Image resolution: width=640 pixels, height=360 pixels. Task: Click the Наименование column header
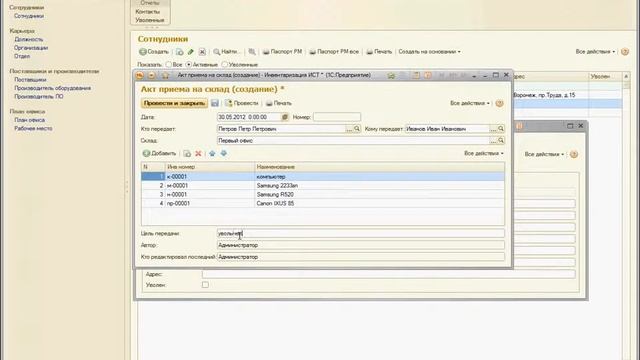pyautogui.click(x=380, y=167)
